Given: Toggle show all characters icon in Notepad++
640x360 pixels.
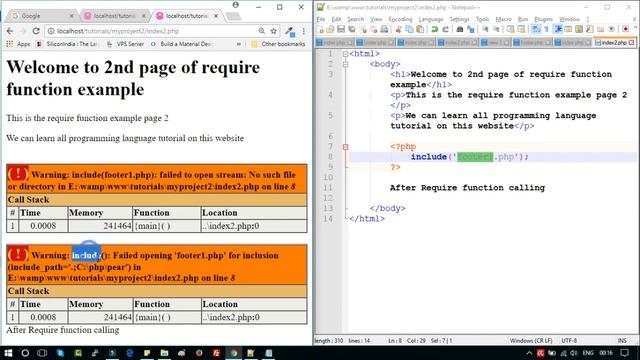Looking at the screenshot, I should pos(547,29).
